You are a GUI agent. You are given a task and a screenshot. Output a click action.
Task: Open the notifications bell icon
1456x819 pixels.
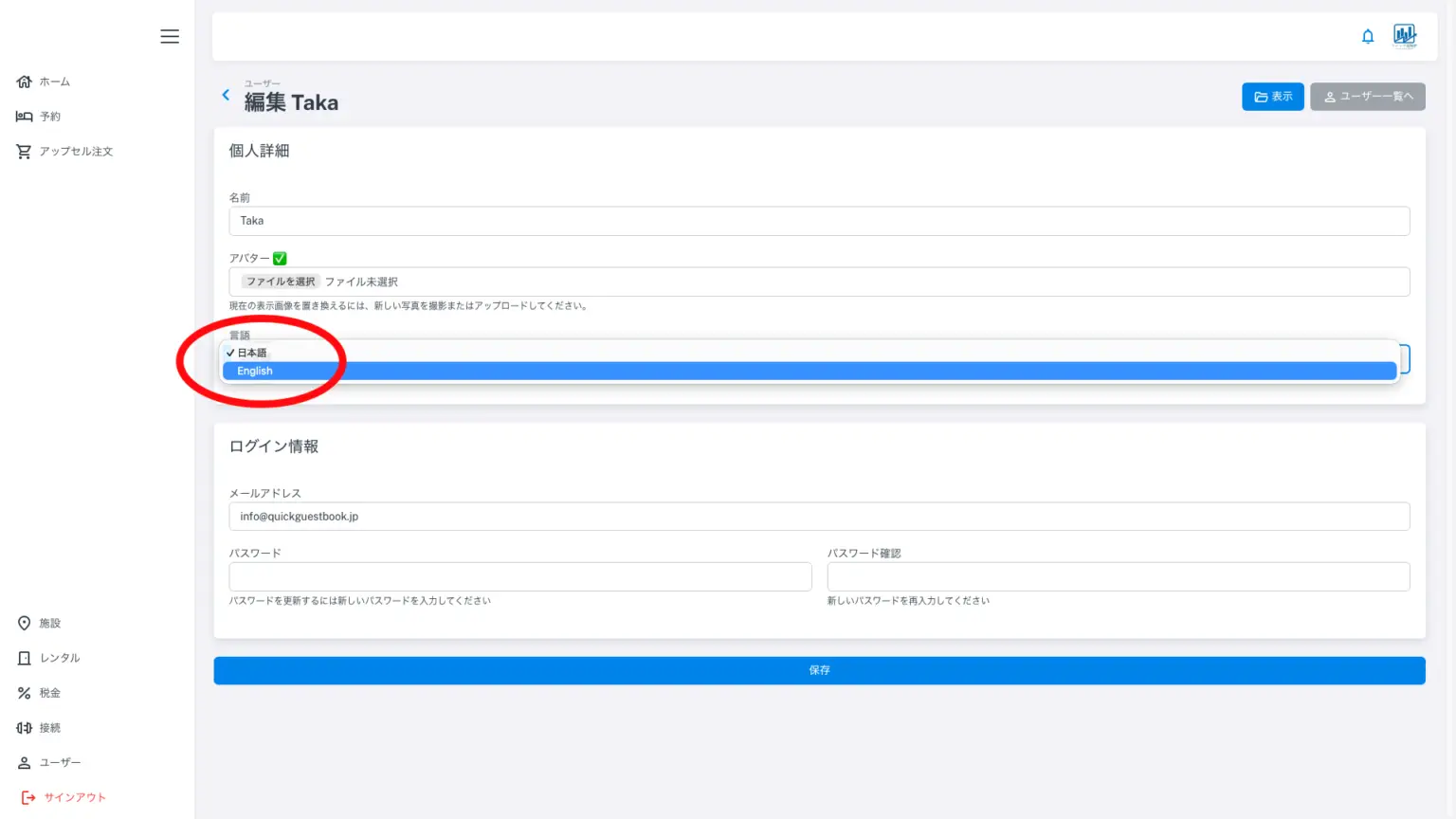pos(1368,37)
